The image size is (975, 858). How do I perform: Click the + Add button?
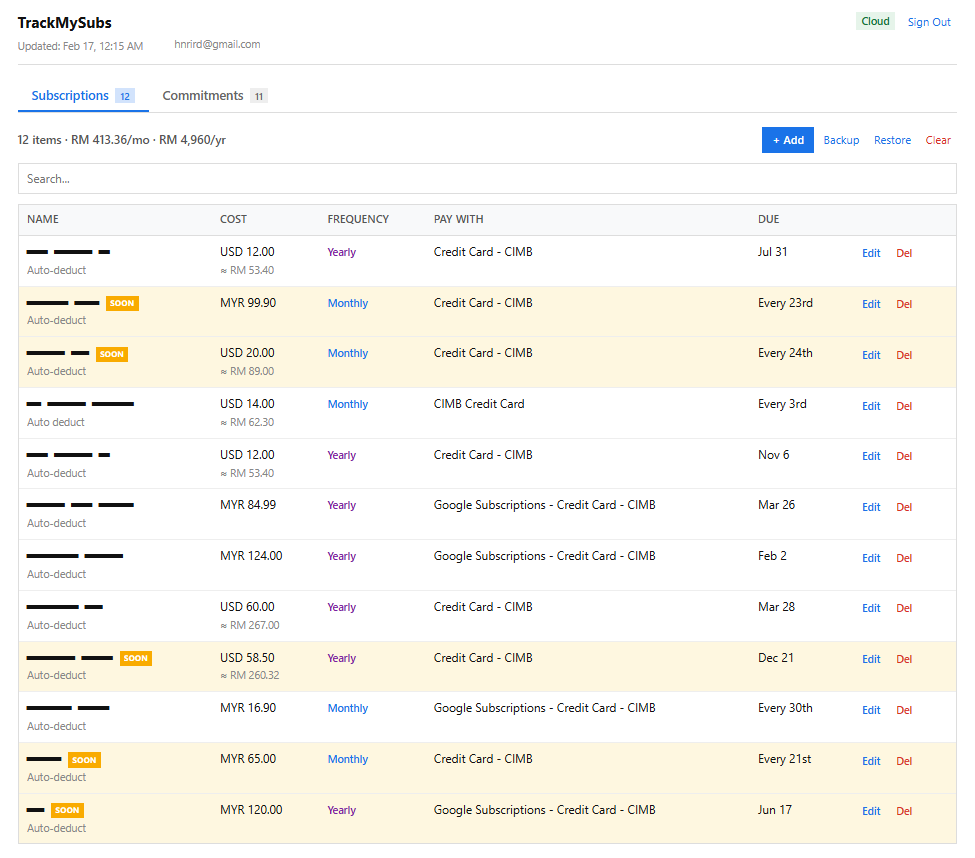[x=788, y=141]
